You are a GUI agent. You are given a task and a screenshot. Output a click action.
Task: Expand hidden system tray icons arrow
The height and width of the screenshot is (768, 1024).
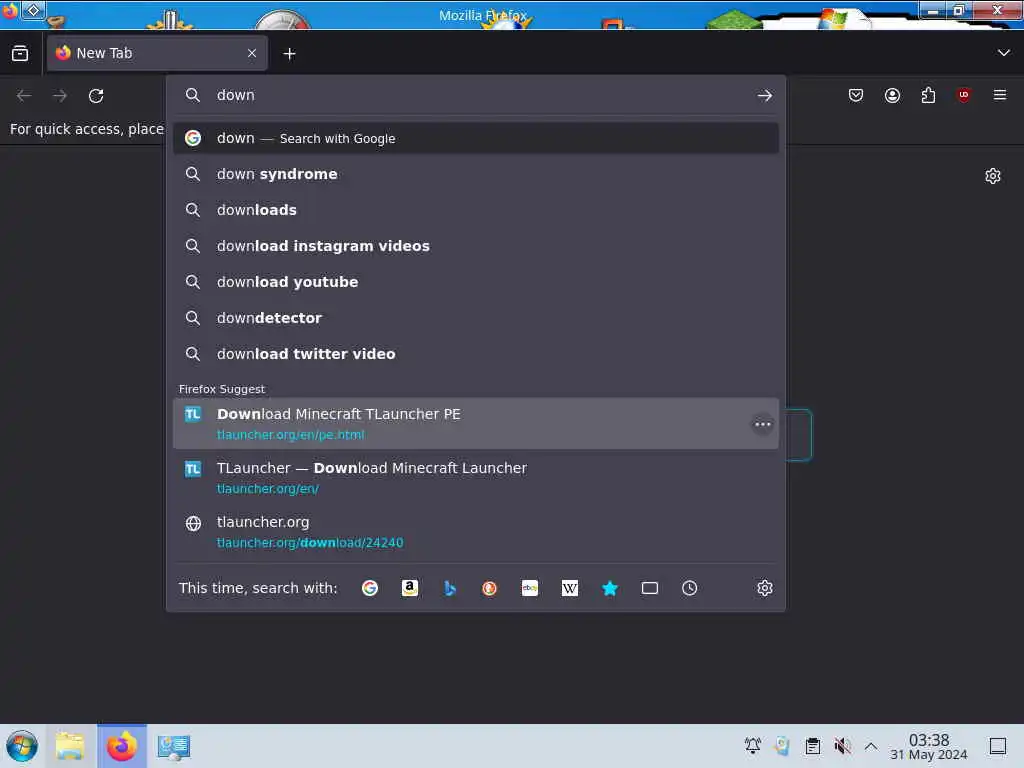pos(871,746)
